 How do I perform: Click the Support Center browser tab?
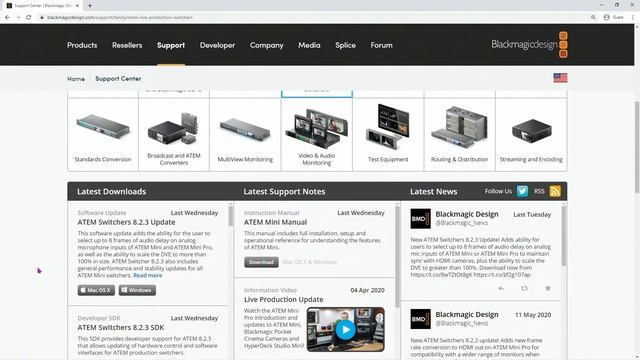(x=43, y=6)
